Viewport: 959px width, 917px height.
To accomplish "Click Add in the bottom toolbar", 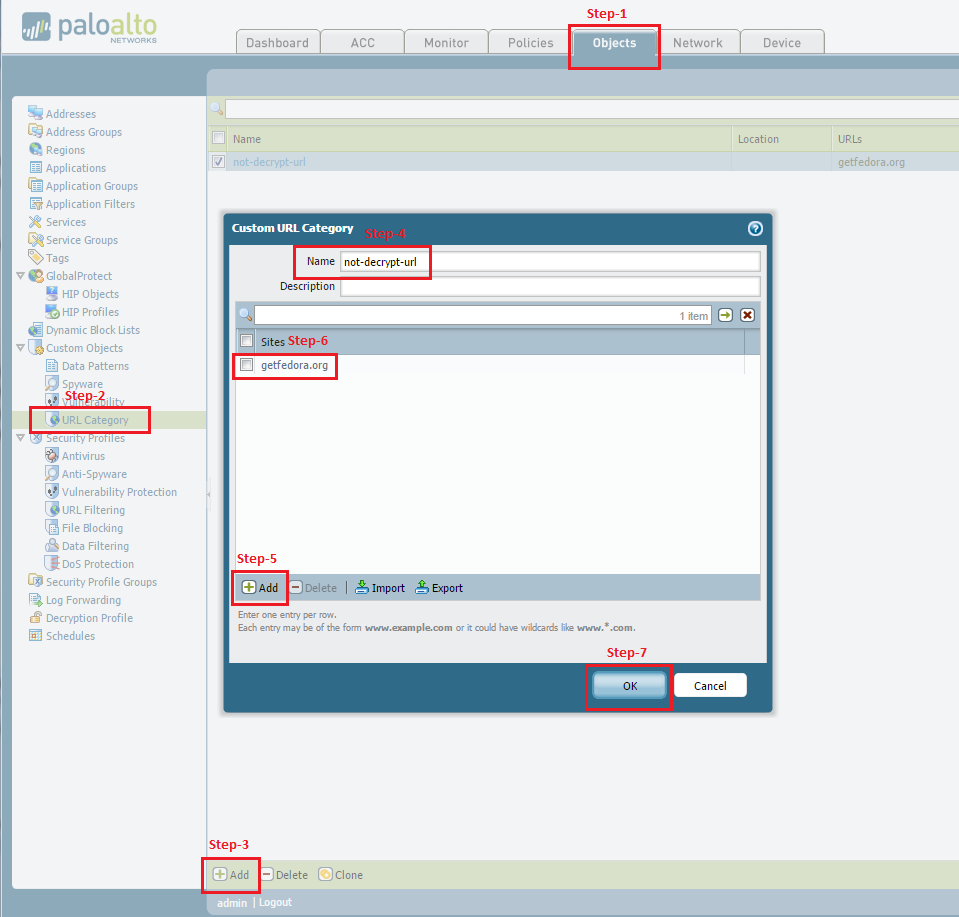I will [x=231, y=875].
